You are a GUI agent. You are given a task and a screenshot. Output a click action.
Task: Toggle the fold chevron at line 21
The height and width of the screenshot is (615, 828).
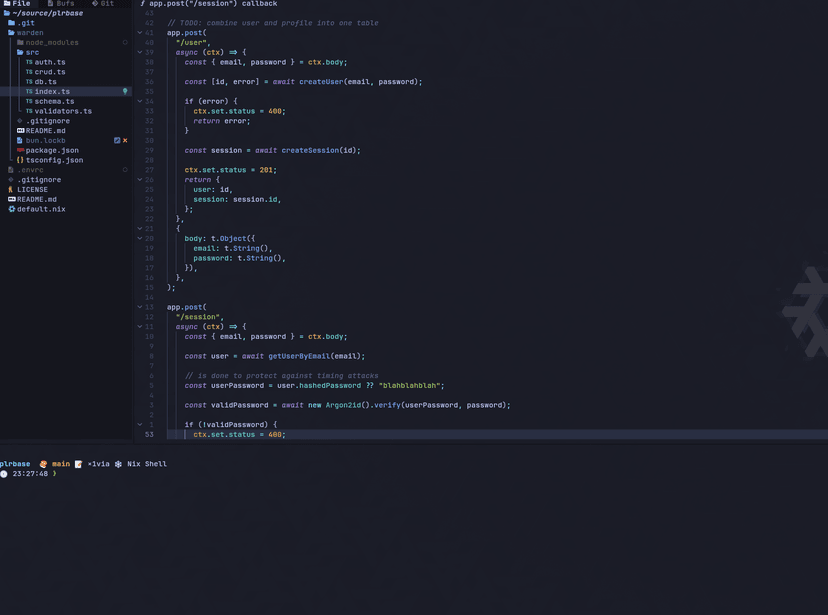click(x=140, y=229)
